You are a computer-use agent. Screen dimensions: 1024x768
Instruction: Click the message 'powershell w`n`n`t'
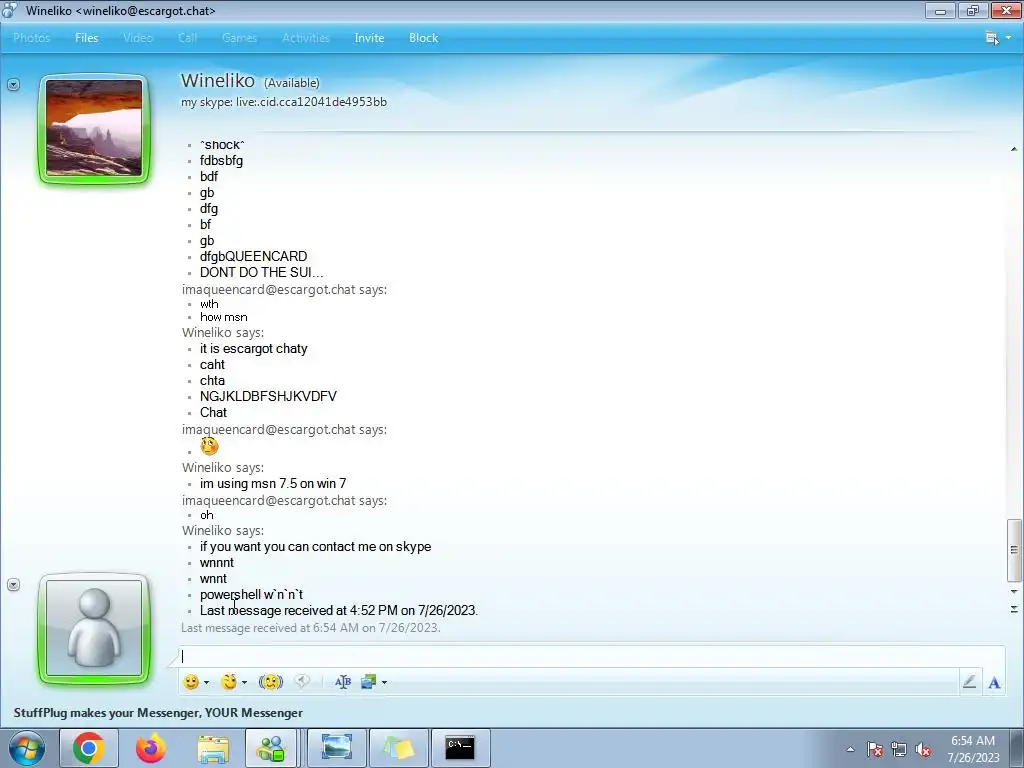(x=251, y=594)
